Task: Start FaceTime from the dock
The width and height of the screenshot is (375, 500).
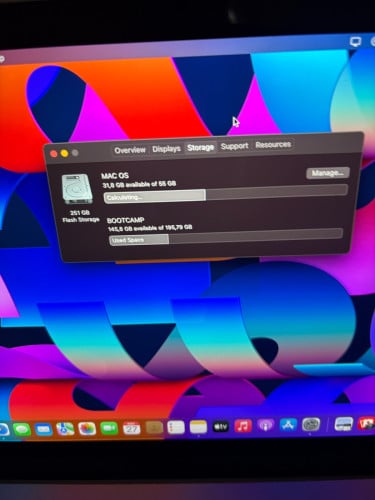Action: pyautogui.click(x=109, y=428)
